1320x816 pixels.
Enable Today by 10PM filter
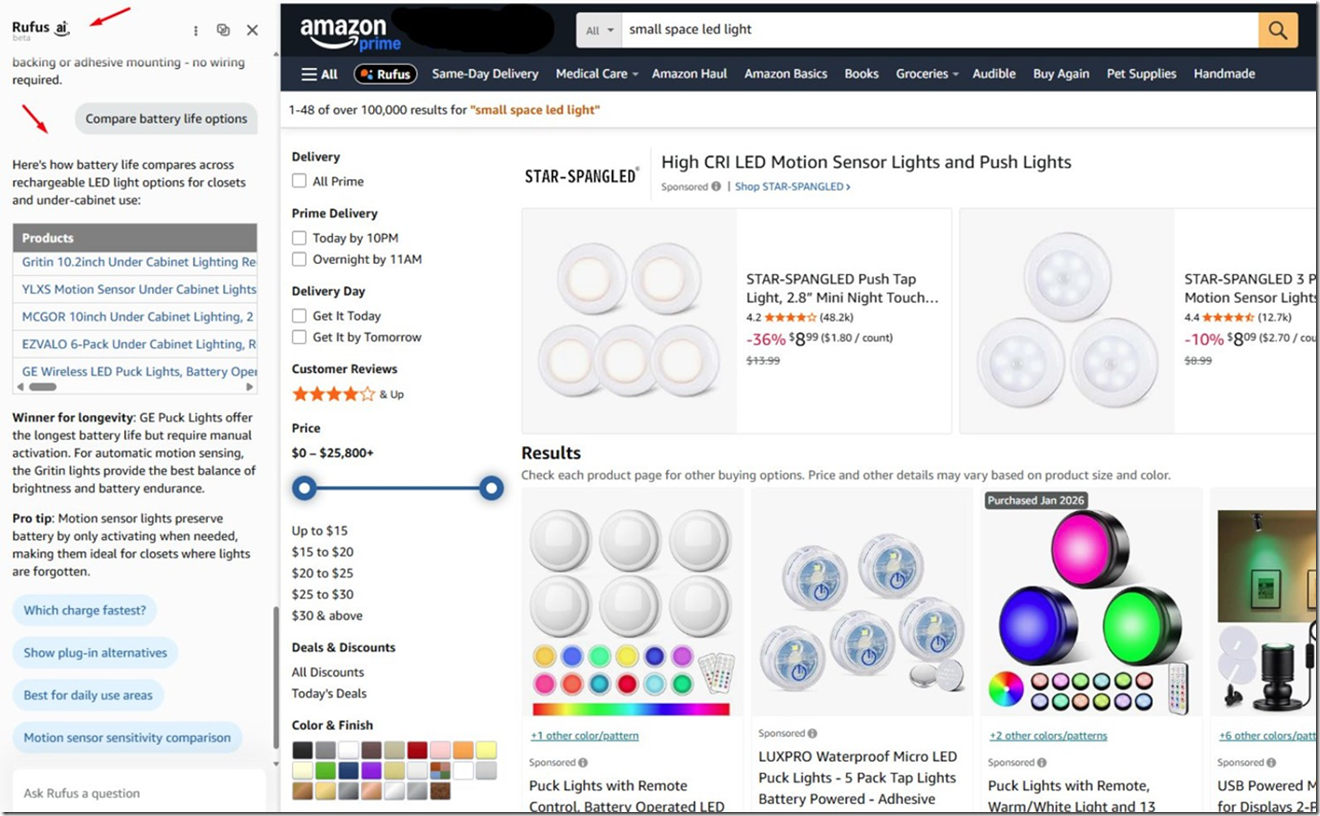point(299,238)
